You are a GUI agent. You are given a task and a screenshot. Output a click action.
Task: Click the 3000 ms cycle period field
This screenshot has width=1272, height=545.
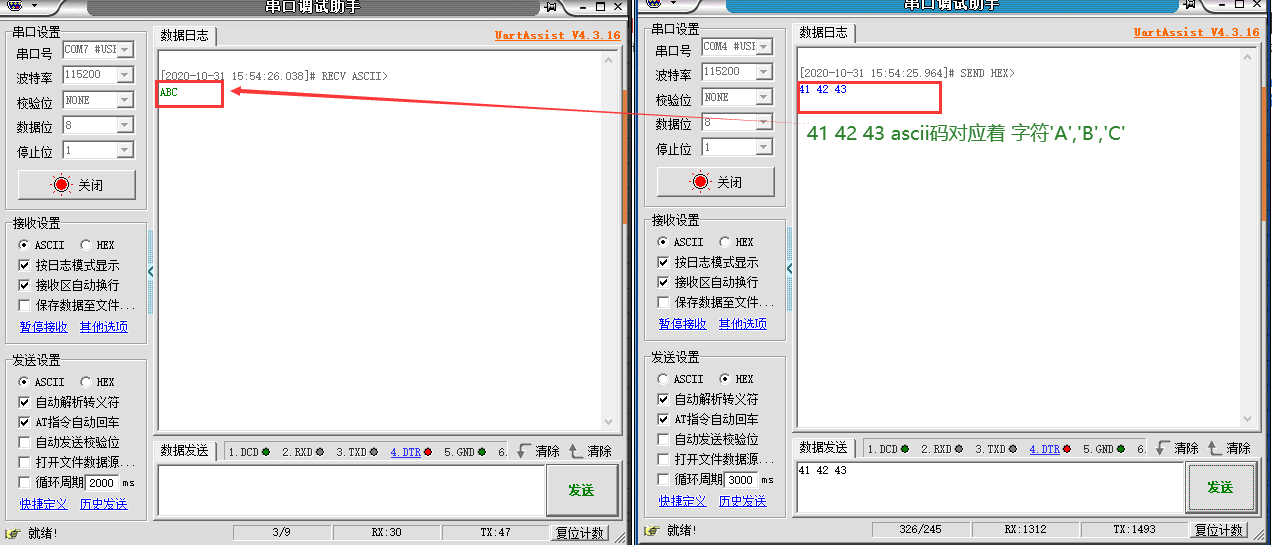pos(741,479)
